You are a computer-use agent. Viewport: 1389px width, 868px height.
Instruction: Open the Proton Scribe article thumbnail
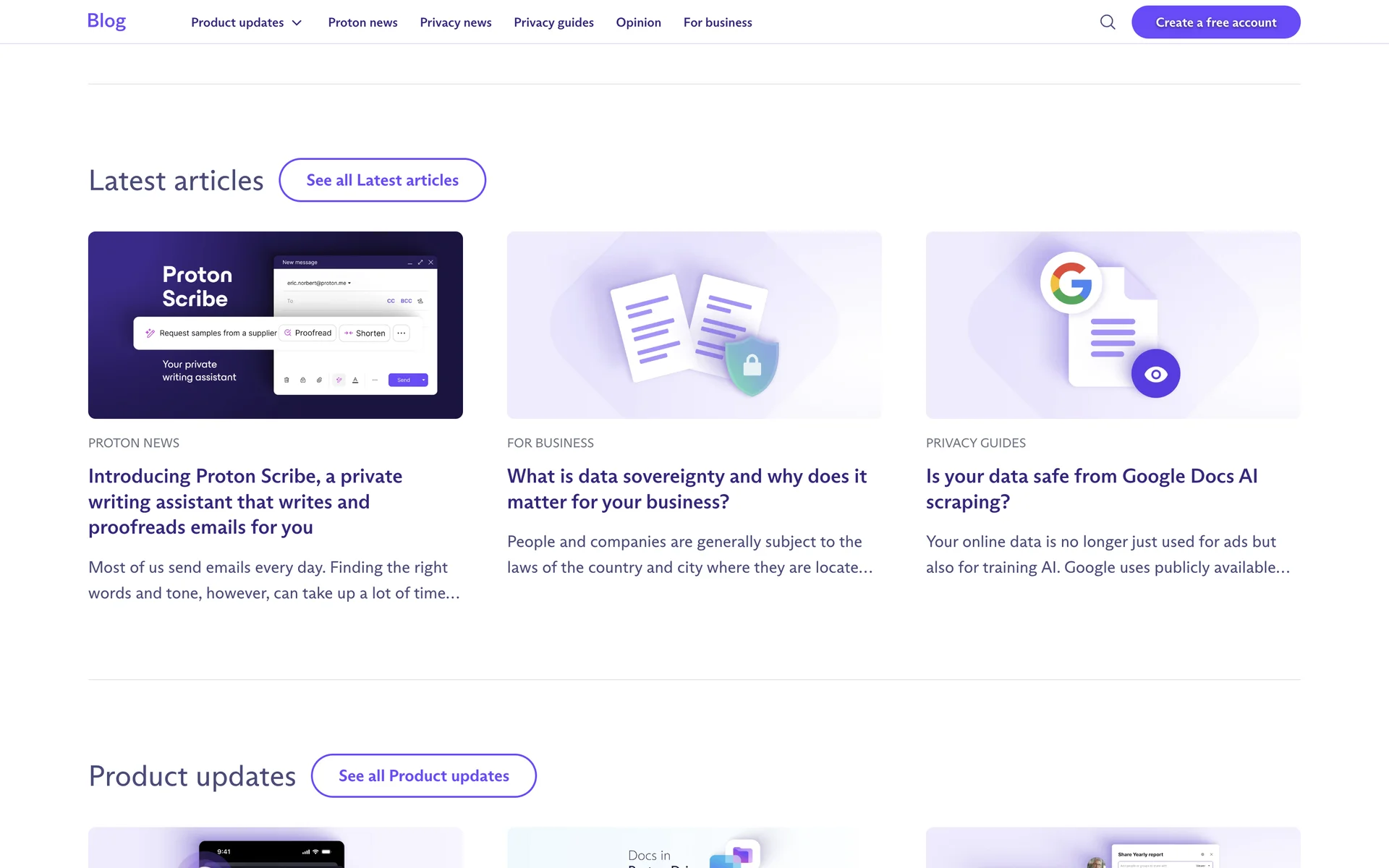[x=275, y=325]
